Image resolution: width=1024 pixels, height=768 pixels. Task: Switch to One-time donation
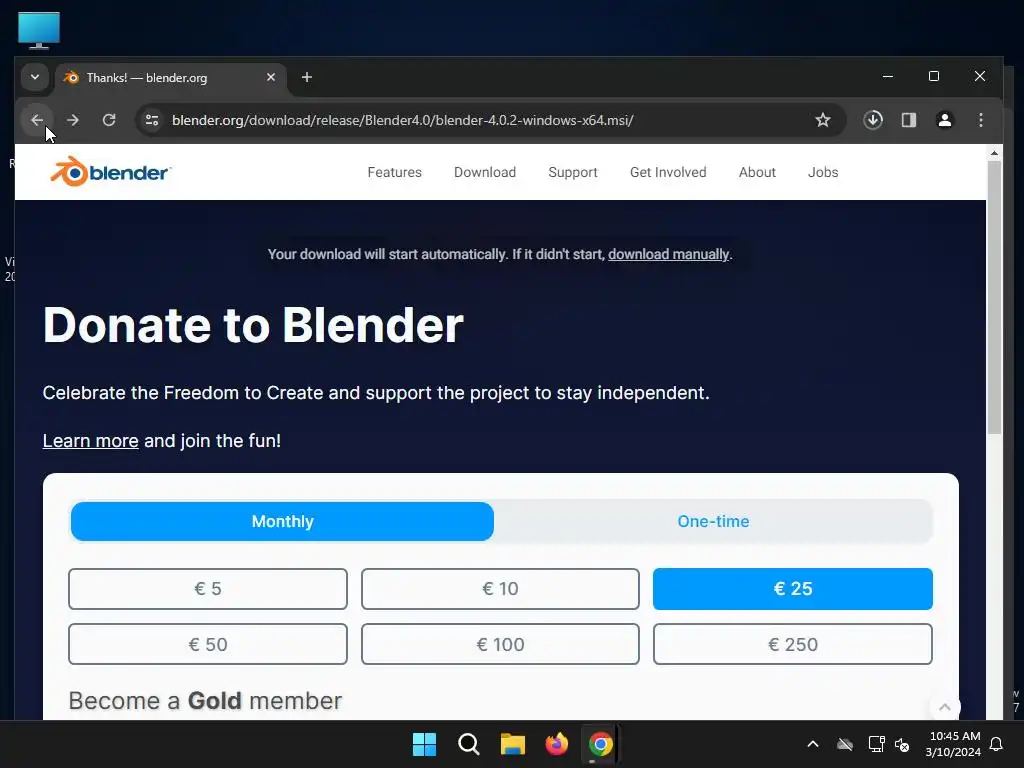pos(713,521)
